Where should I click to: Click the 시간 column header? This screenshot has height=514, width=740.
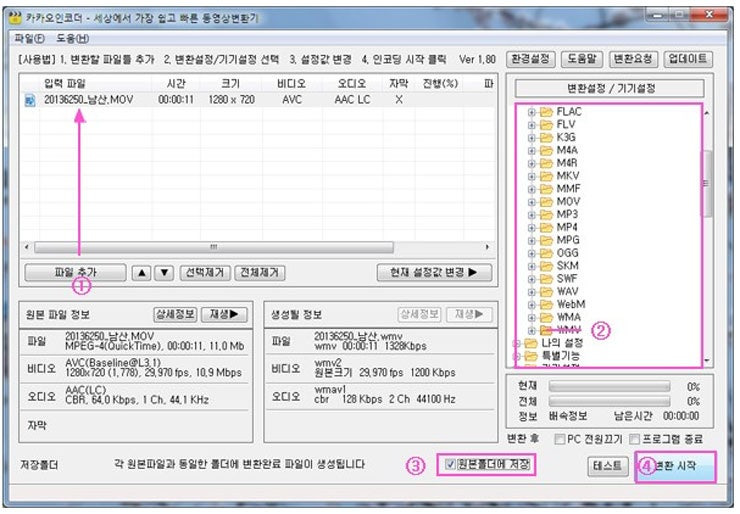pyautogui.click(x=176, y=84)
